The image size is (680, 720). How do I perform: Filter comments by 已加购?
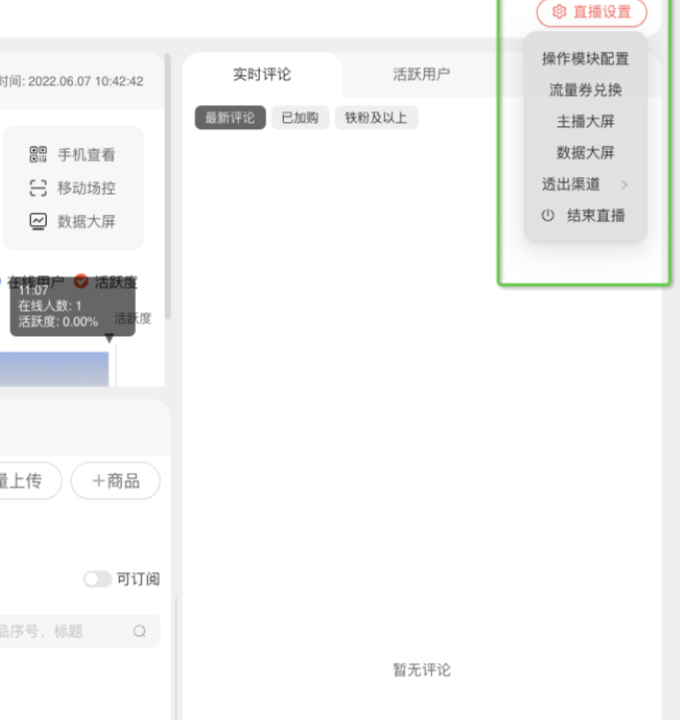click(x=300, y=118)
